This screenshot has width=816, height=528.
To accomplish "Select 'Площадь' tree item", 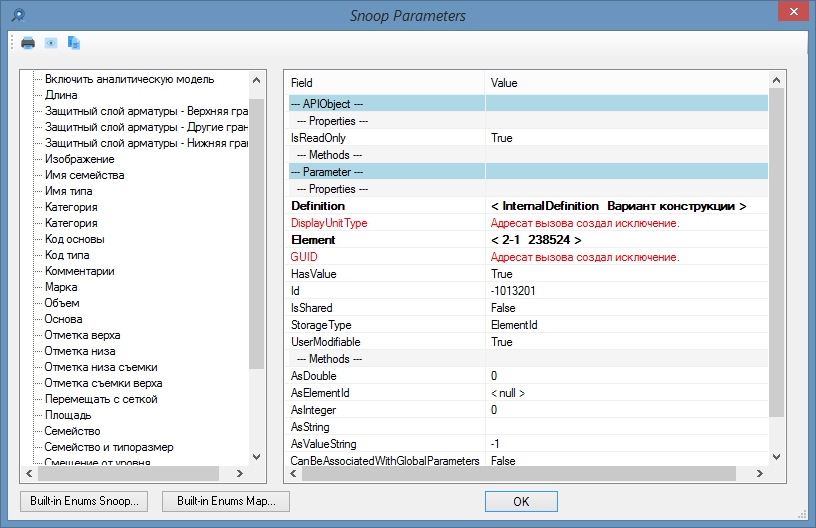I will tap(68, 415).
